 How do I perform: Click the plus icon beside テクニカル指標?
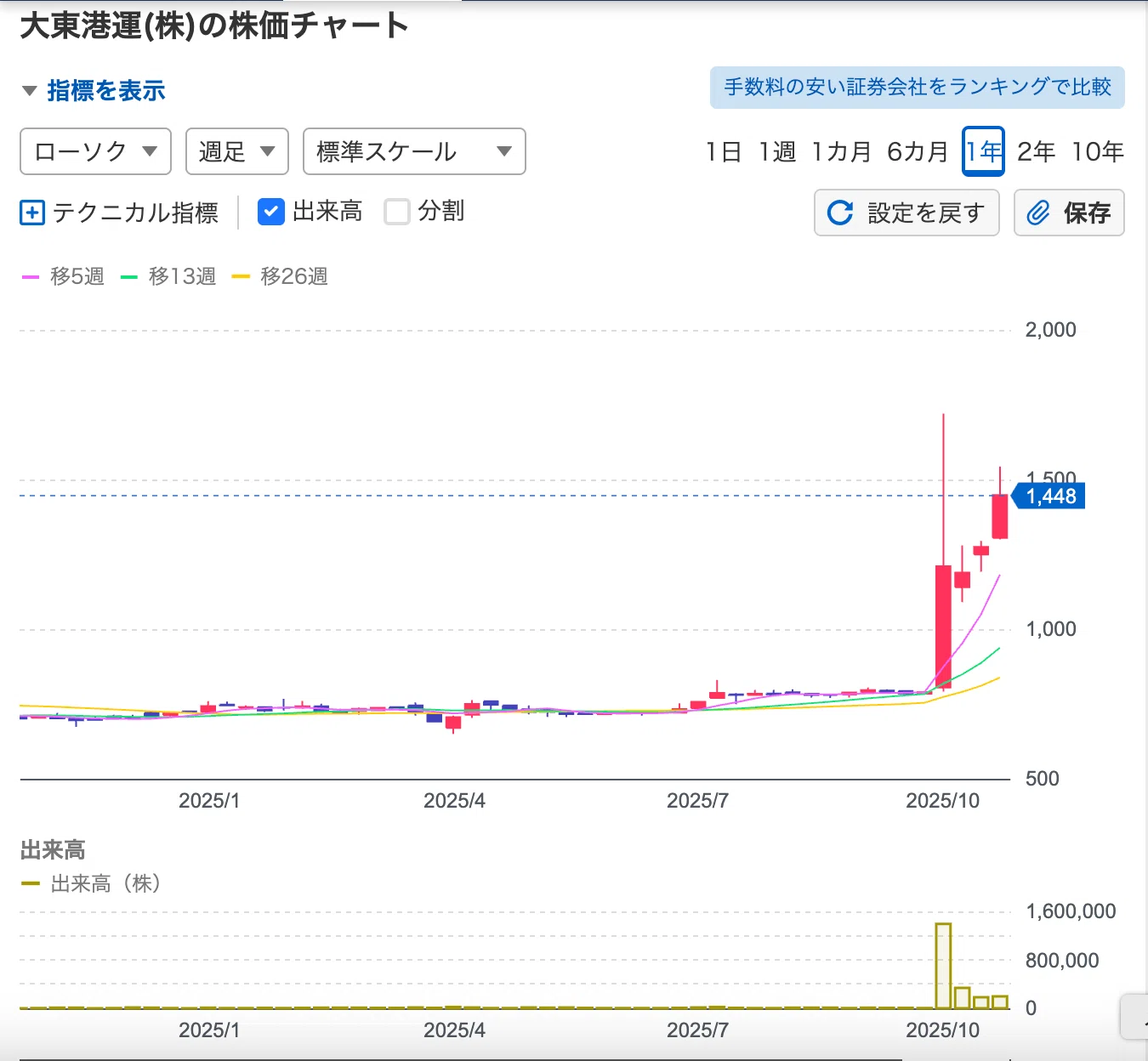click(x=31, y=213)
